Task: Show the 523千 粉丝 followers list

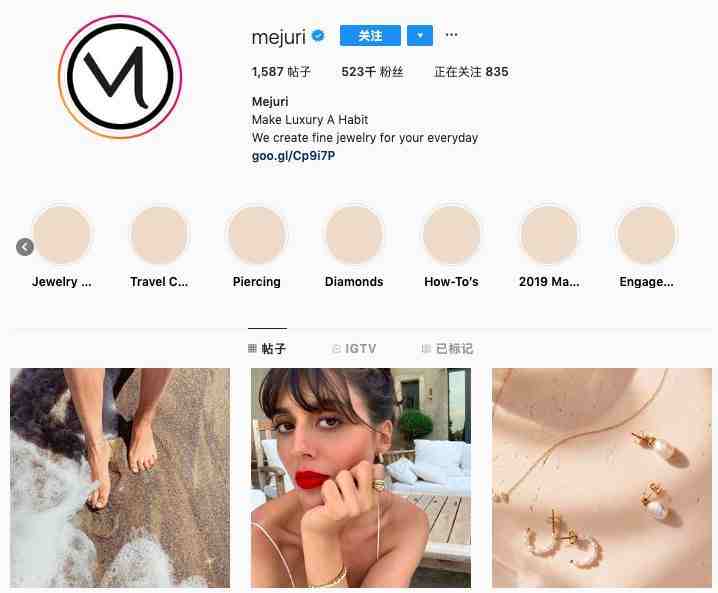Action: 372,72
